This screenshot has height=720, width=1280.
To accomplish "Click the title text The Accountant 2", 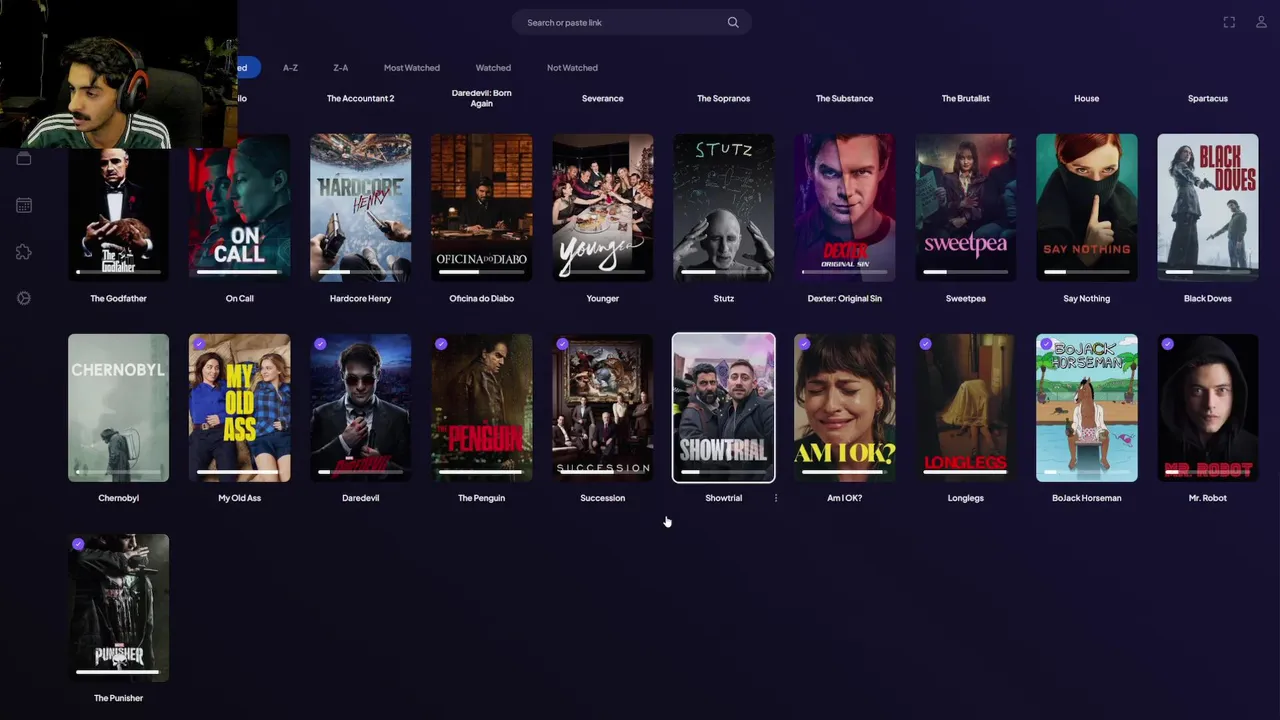I will click(360, 98).
